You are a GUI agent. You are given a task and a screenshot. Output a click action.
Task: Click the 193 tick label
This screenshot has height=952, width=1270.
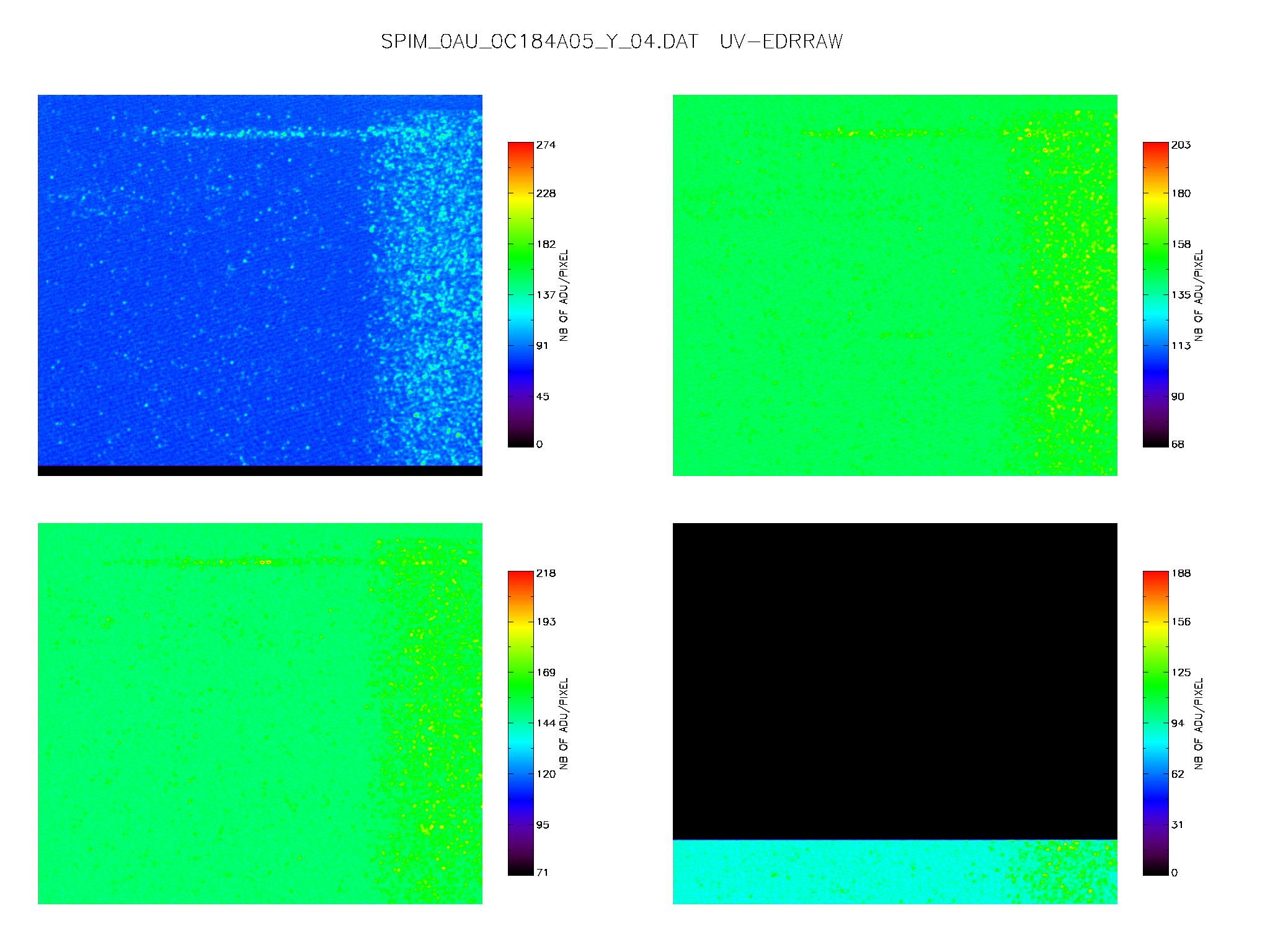click(546, 622)
